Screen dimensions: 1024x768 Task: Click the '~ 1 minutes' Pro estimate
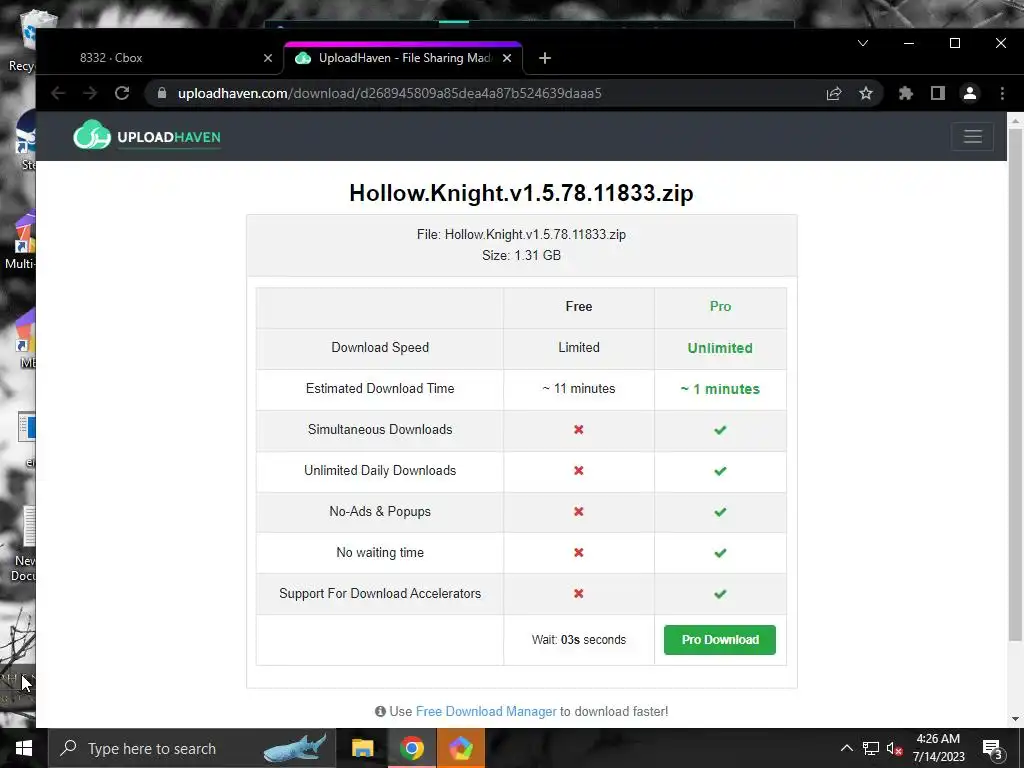tap(720, 389)
